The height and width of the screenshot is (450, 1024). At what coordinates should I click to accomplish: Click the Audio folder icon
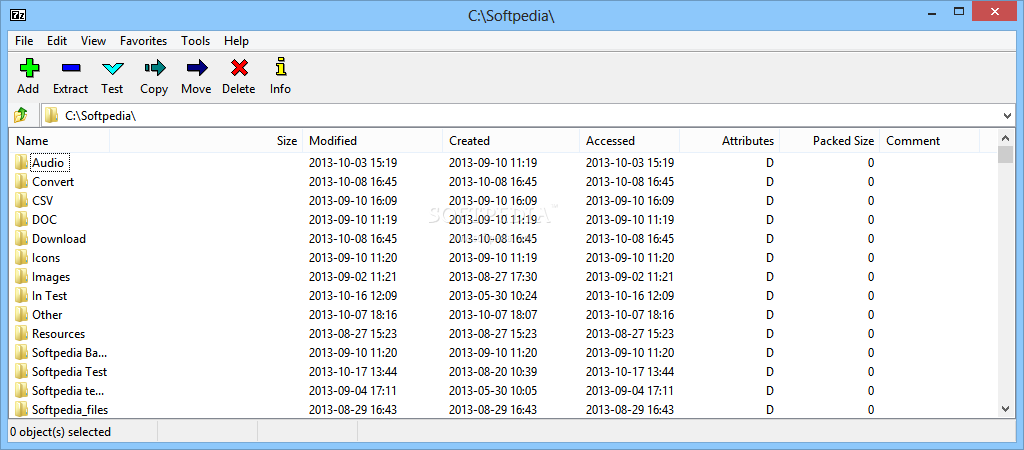pos(22,163)
